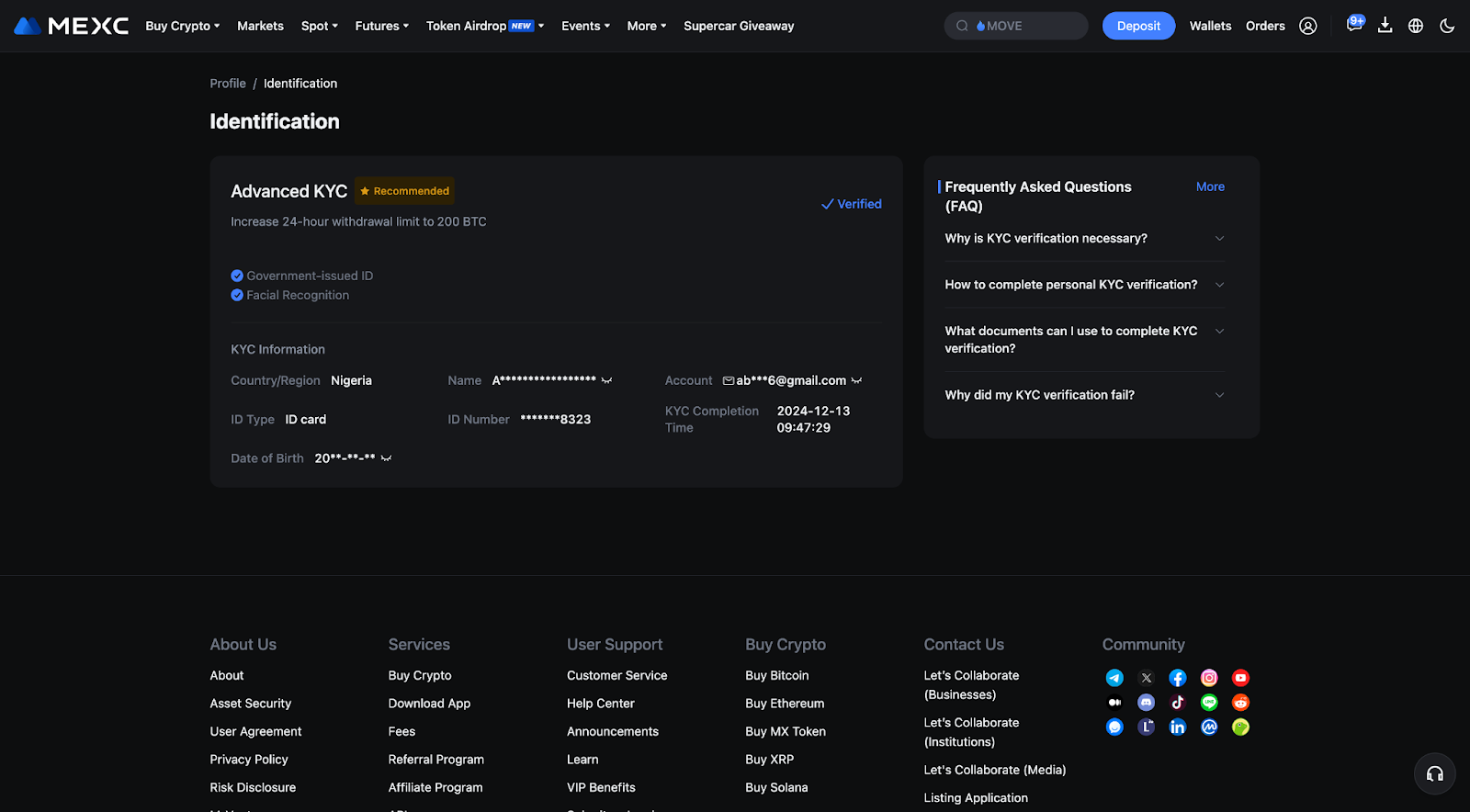Visit the Discord community icon

click(x=1146, y=703)
